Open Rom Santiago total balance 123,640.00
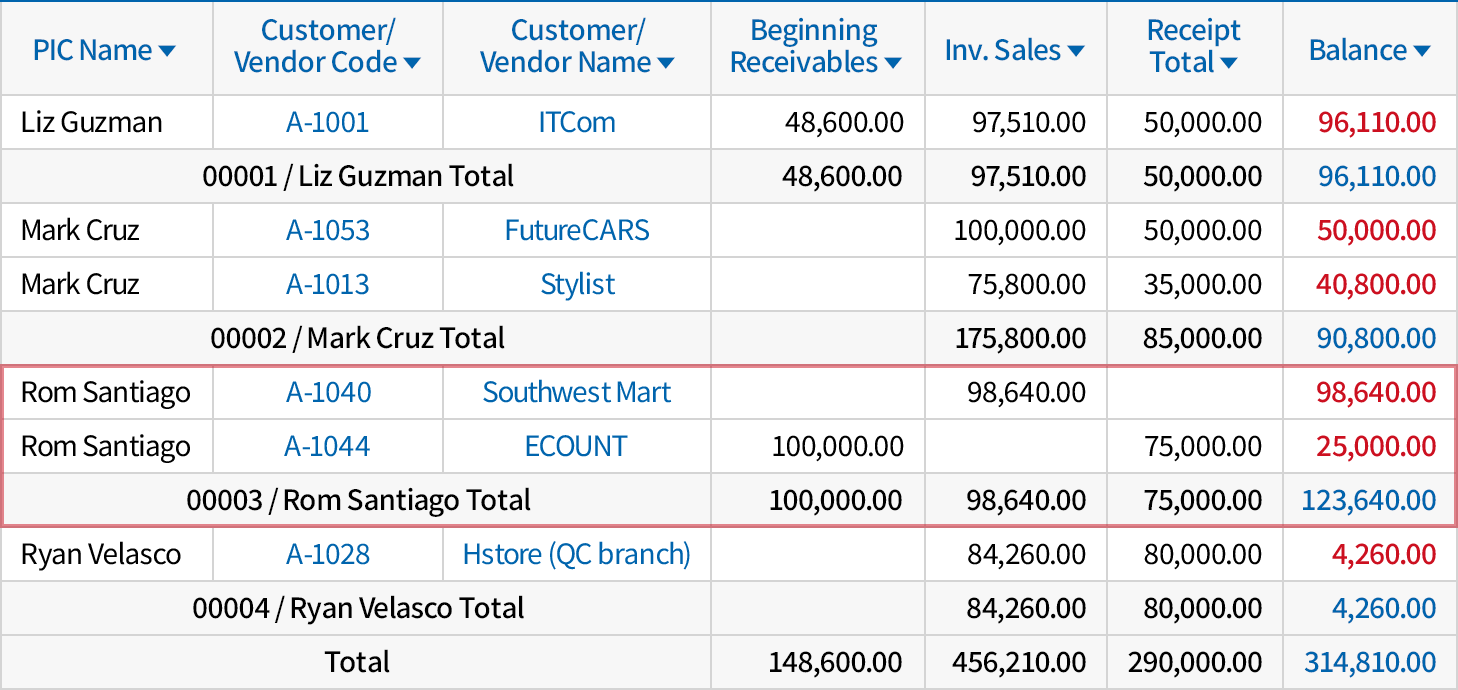The image size is (1458, 690). coord(1368,501)
